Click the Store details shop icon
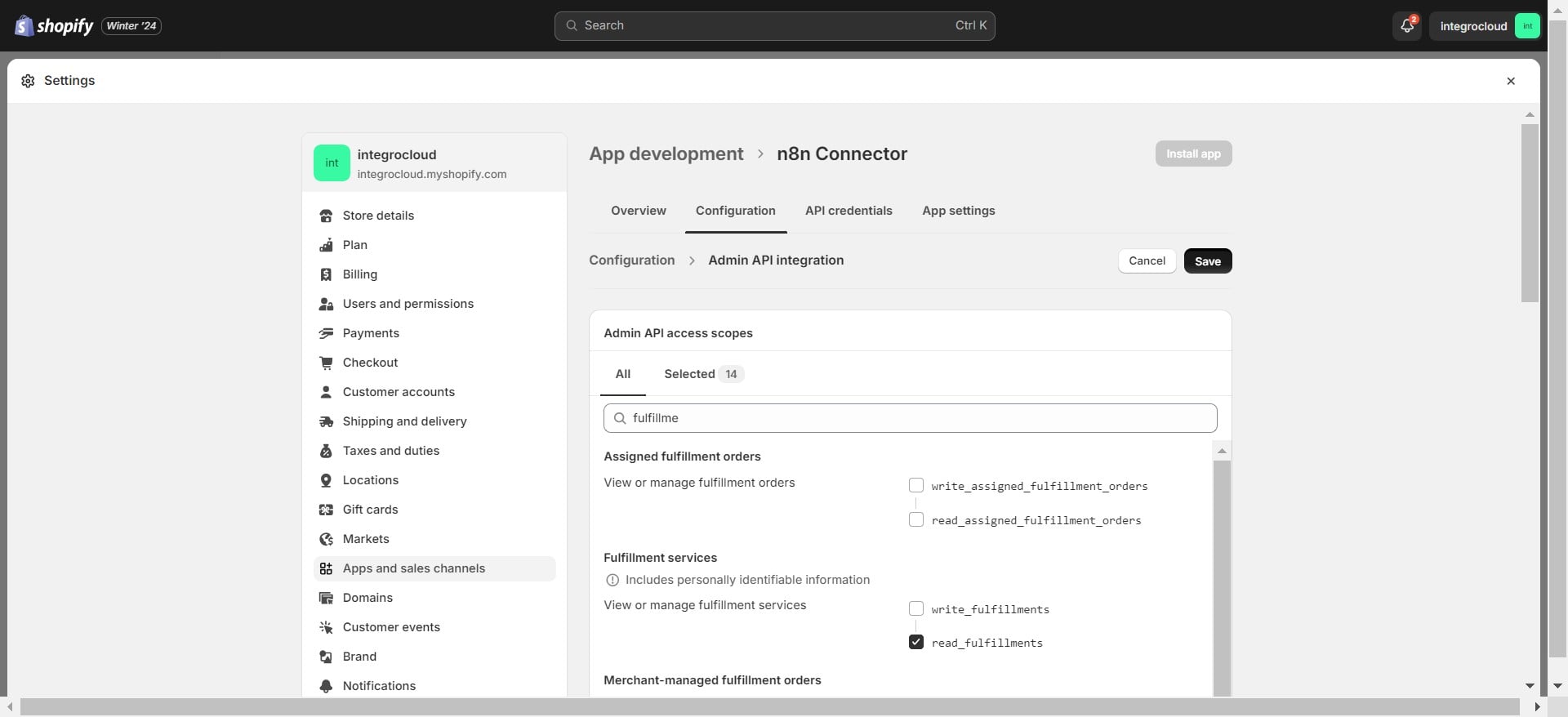 click(x=326, y=216)
